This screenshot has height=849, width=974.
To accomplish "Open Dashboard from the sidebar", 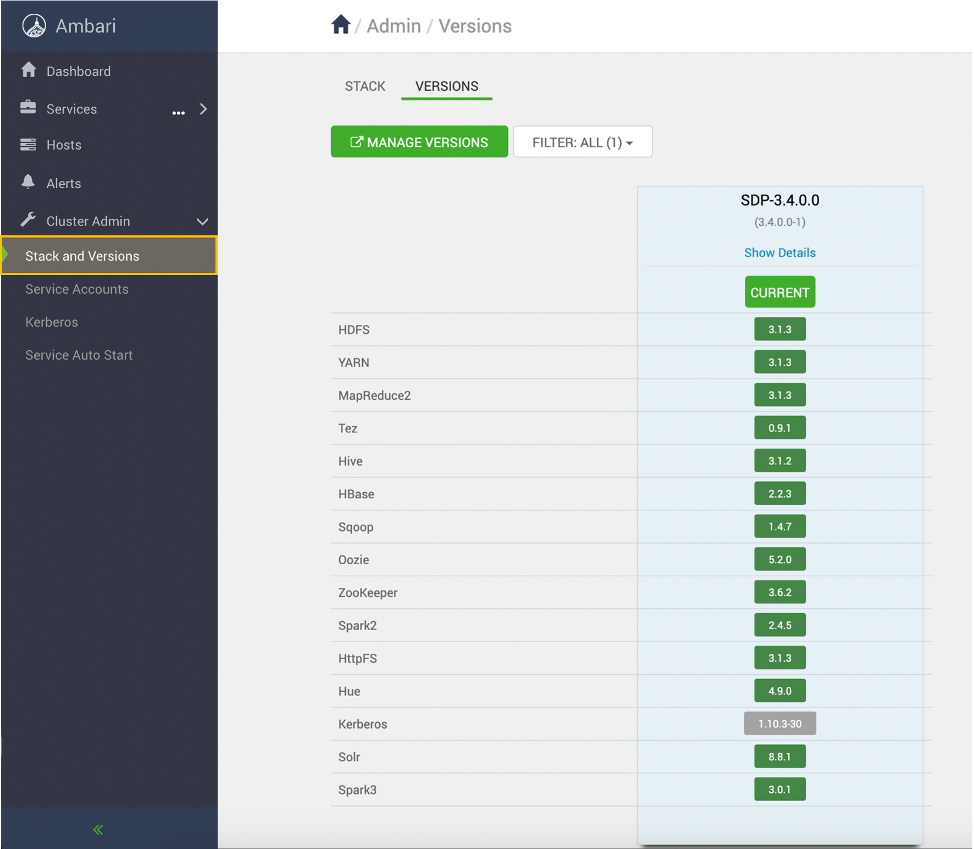I will pyautogui.click(x=78, y=71).
